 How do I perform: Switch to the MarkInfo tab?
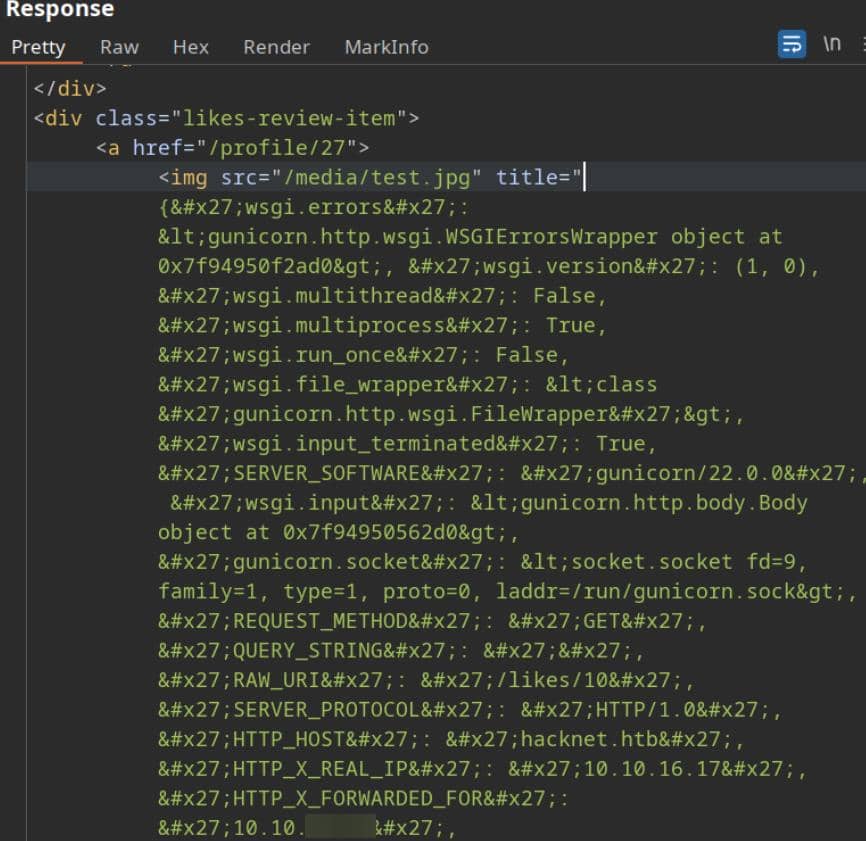click(386, 47)
